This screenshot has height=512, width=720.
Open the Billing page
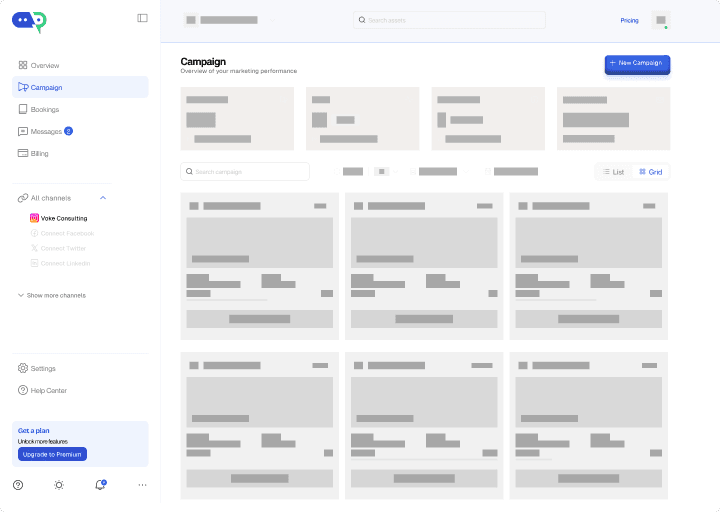pyautogui.click(x=80, y=153)
